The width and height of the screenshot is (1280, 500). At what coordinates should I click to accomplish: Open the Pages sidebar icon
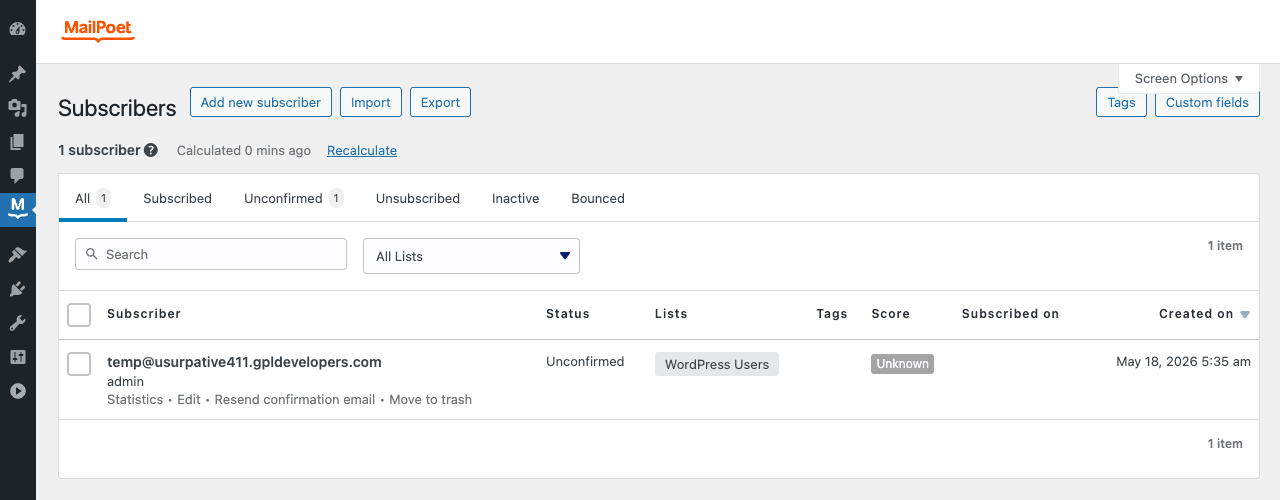point(17,142)
